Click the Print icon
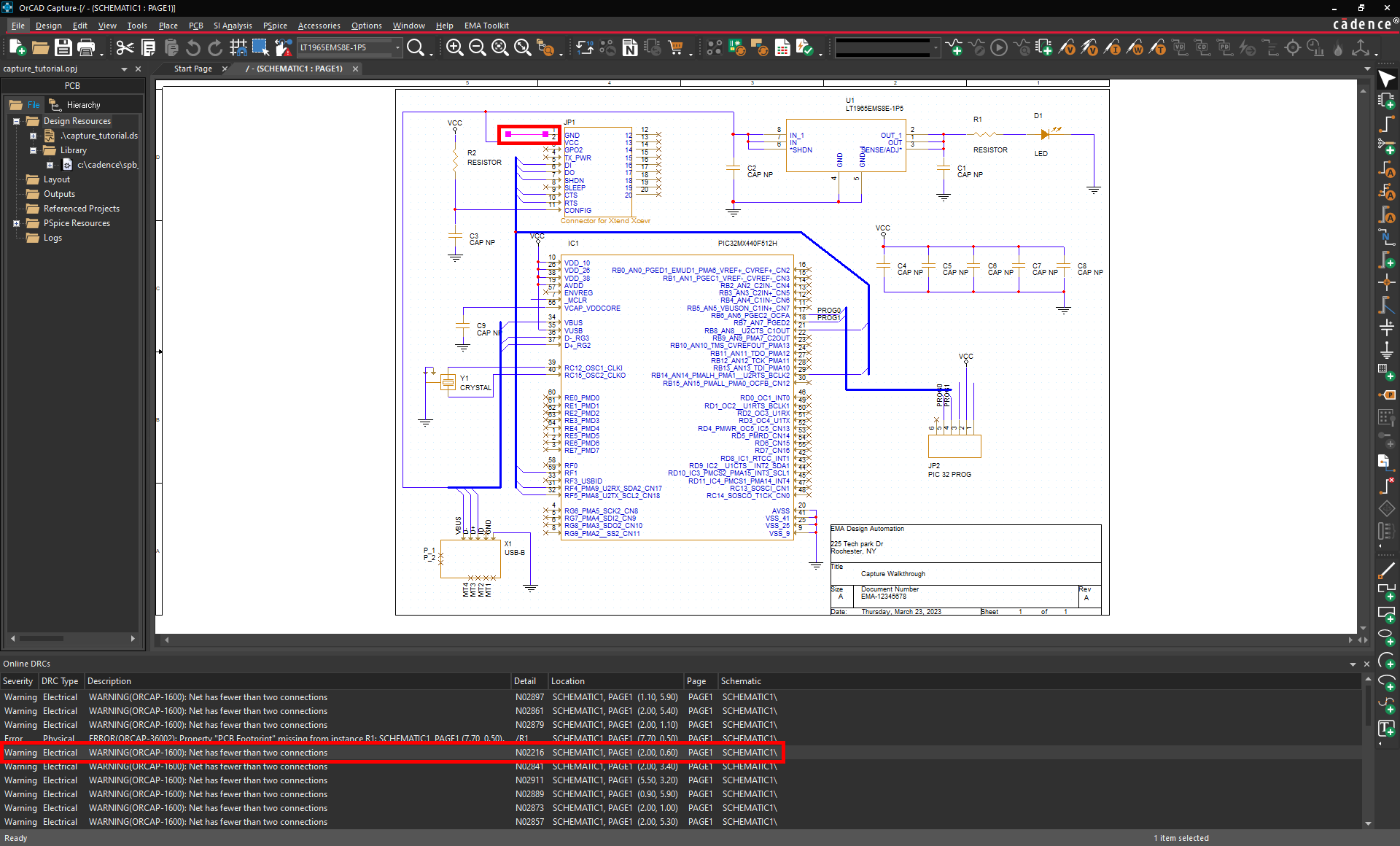This screenshot has width=1400, height=846. (86, 48)
